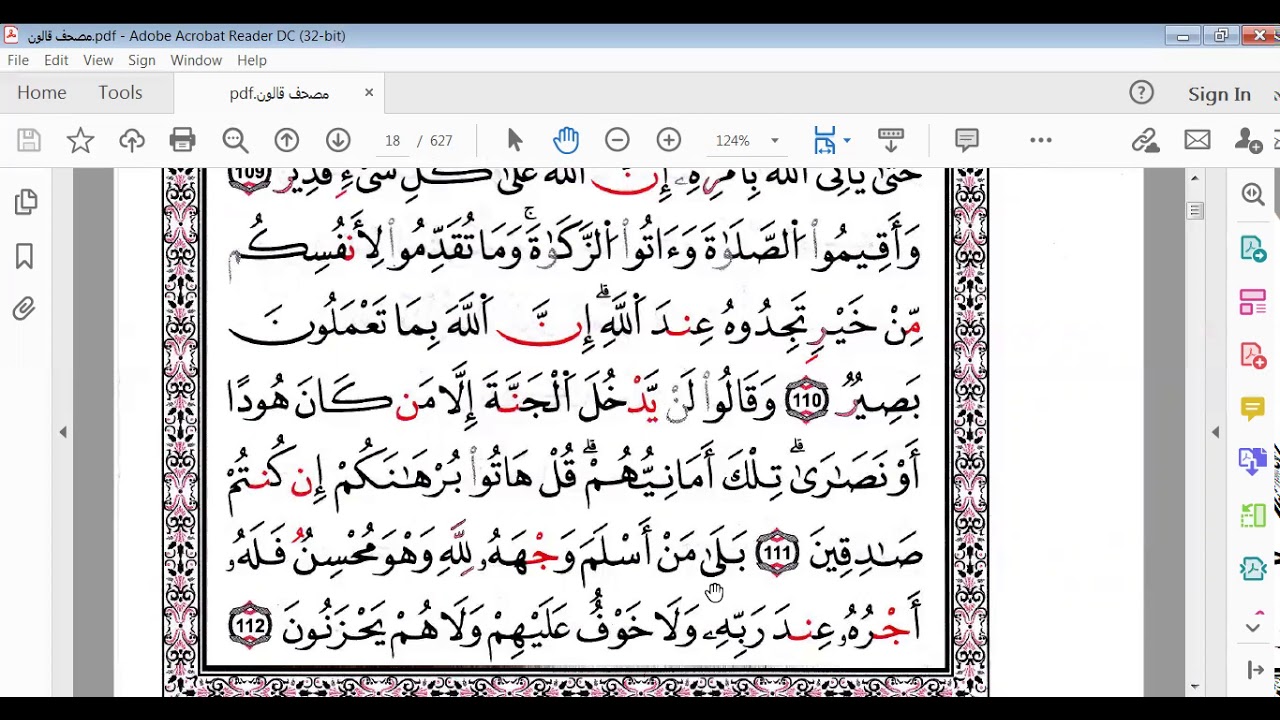1280x720 pixels.
Task: Switch to the Tools tab
Action: tap(120, 92)
